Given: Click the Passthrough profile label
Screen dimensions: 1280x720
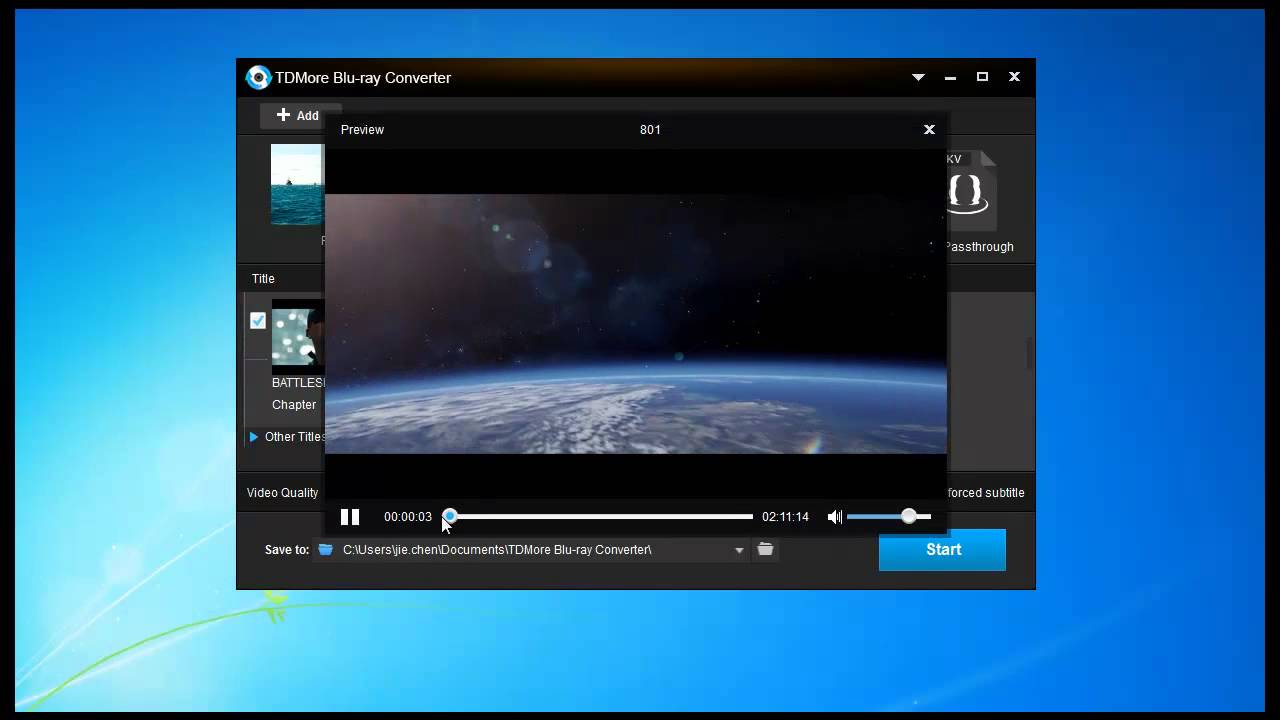Looking at the screenshot, I should 980,247.
